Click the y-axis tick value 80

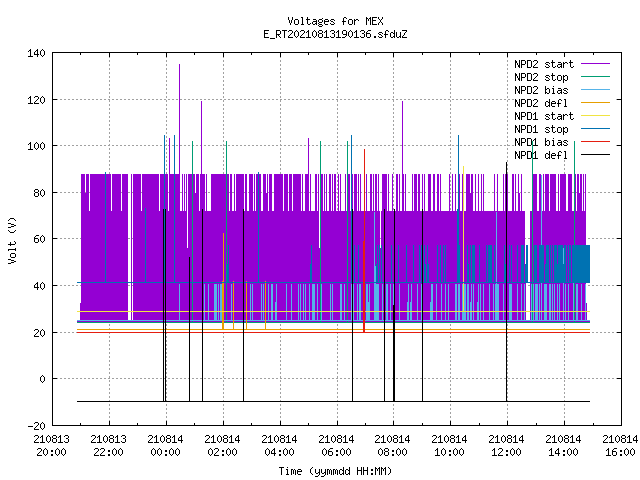click(x=40, y=193)
